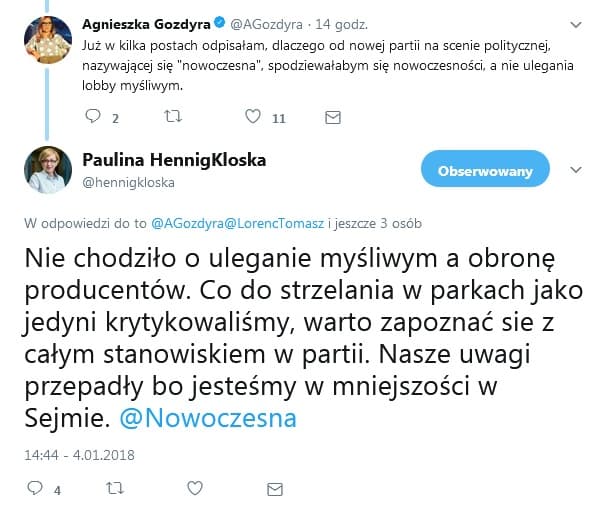Open dropdown arrow on Gozdyra's tweet

[x=576, y=25]
